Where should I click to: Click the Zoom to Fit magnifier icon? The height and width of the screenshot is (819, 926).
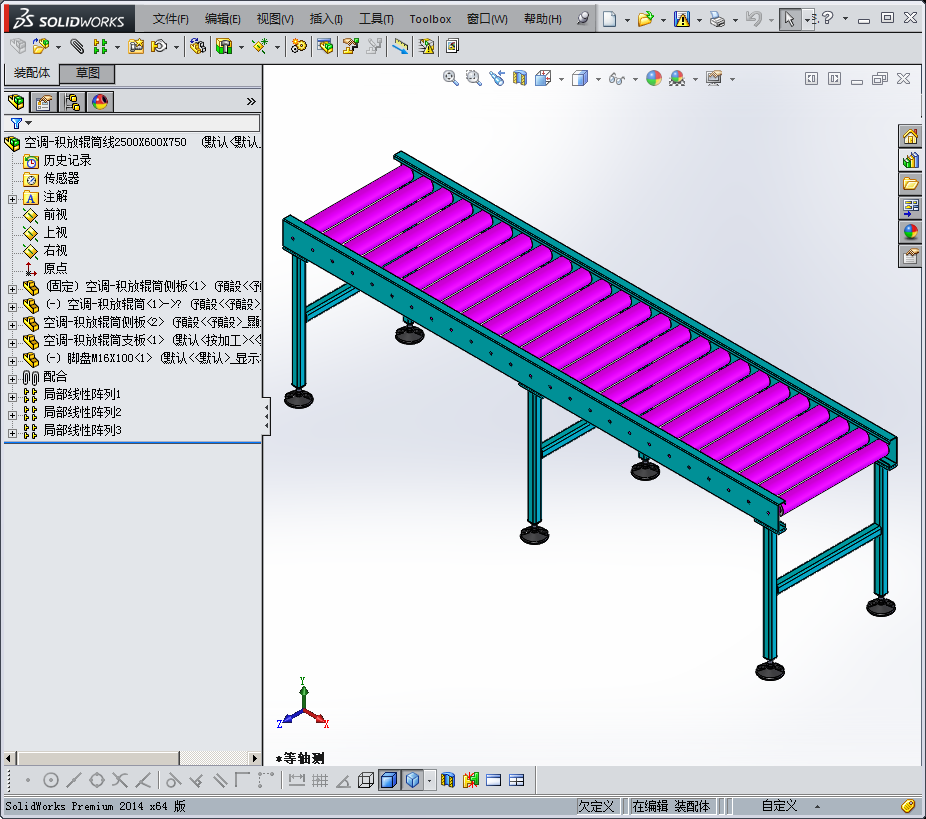(x=451, y=79)
